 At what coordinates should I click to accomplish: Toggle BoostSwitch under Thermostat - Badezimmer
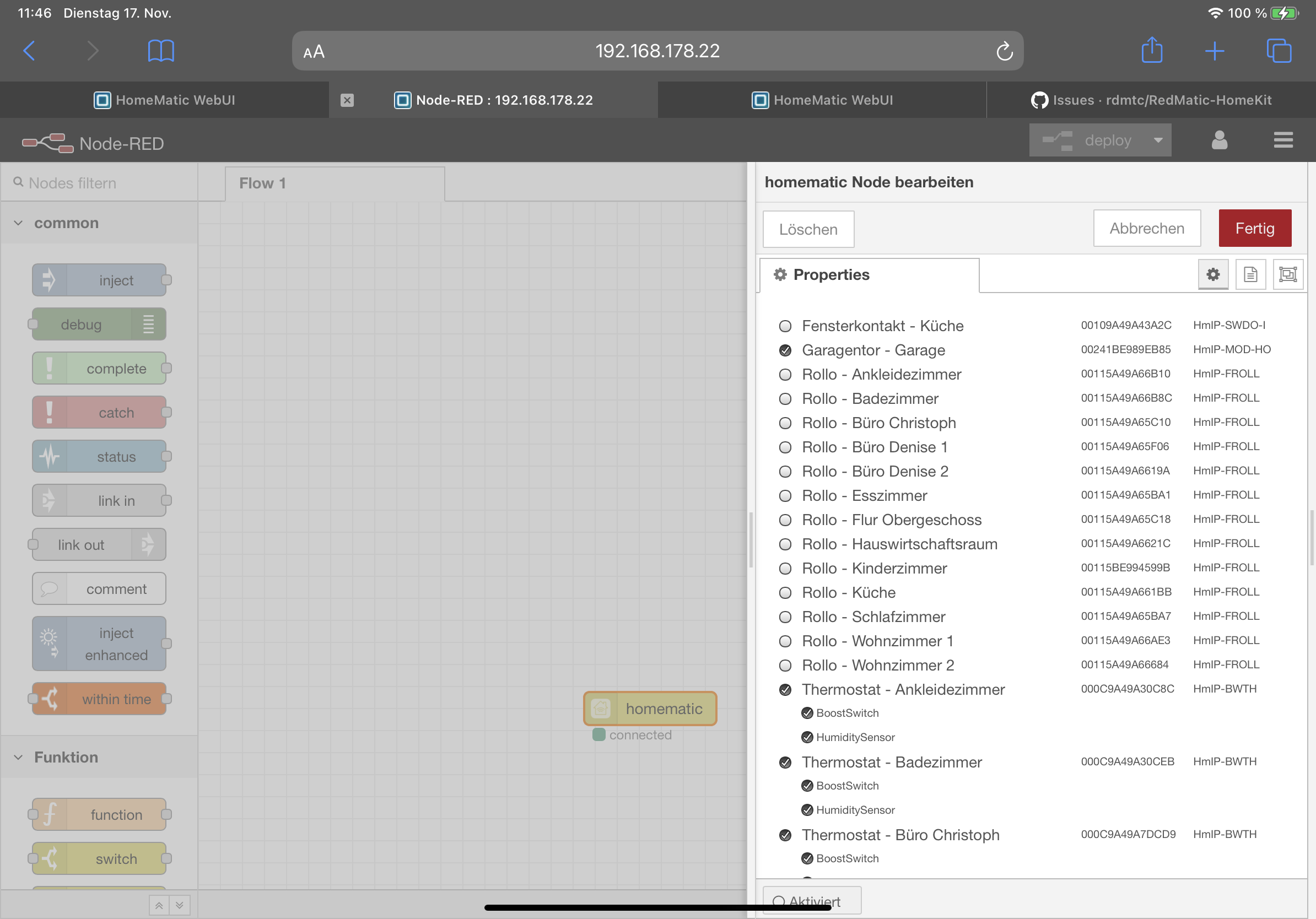click(807, 786)
